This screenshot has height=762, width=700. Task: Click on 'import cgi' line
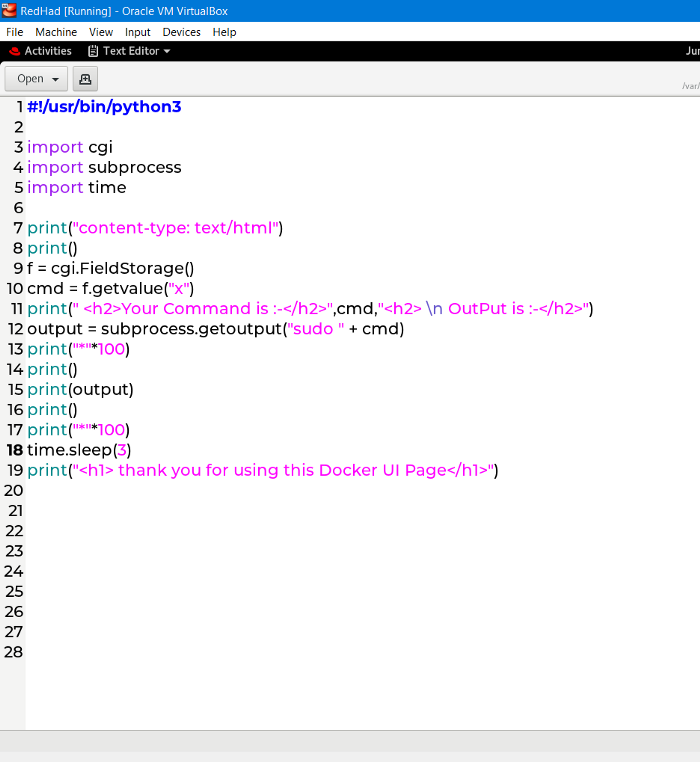(x=70, y=147)
